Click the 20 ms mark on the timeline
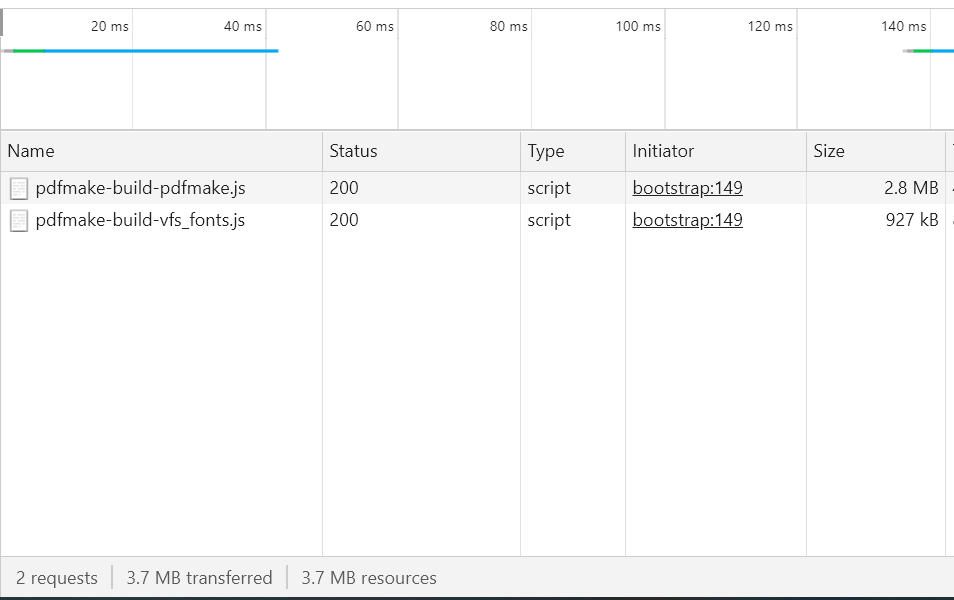954x600 pixels. 110,26
